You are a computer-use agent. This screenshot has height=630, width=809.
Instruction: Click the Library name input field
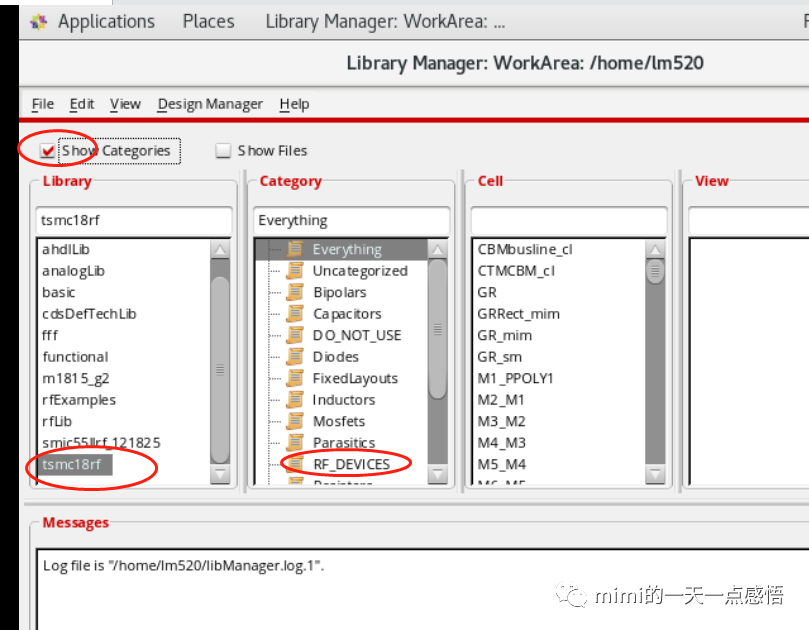pyautogui.click(x=134, y=220)
